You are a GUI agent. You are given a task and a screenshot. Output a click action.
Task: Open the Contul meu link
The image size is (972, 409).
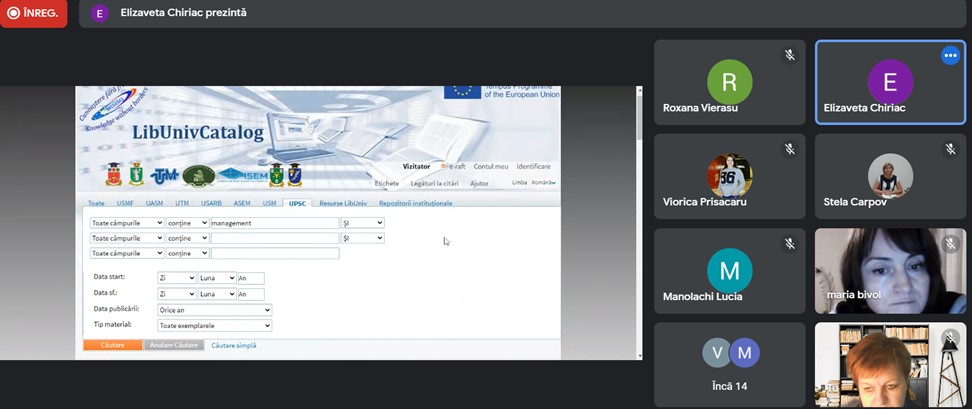point(491,167)
